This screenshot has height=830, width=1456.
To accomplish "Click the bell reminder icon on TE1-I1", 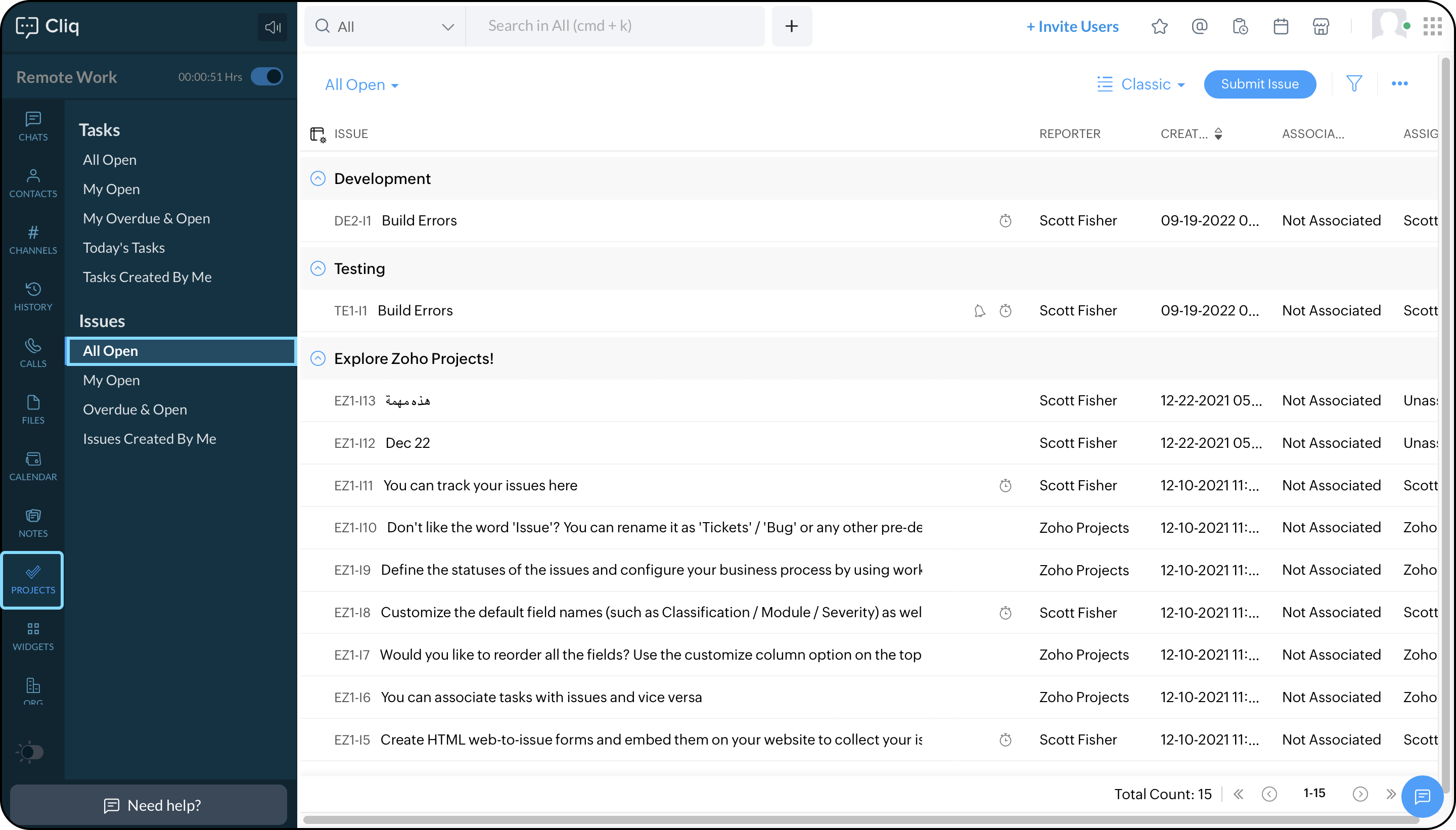I will [979, 311].
